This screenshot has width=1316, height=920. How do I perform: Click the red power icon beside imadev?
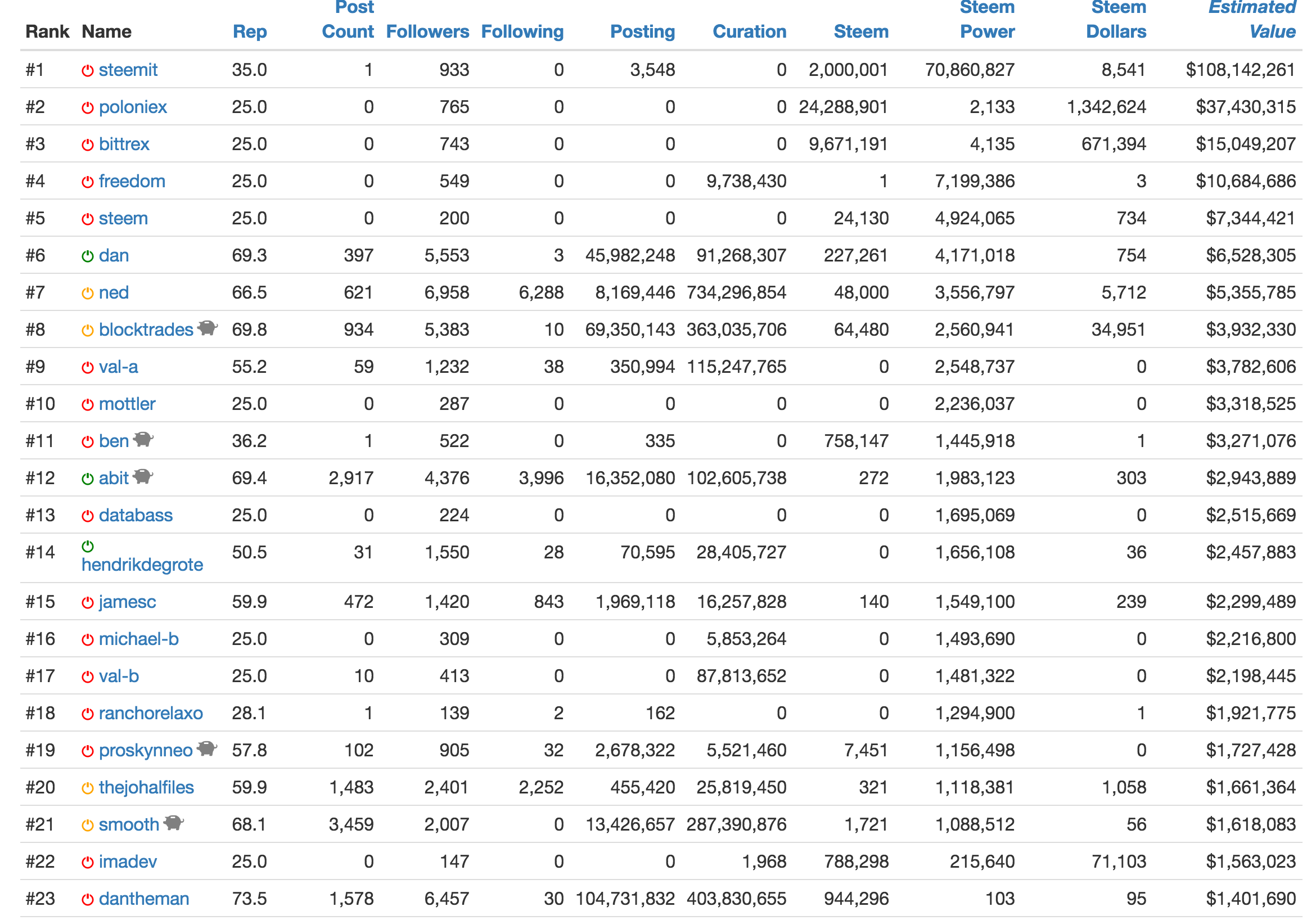coord(87,863)
